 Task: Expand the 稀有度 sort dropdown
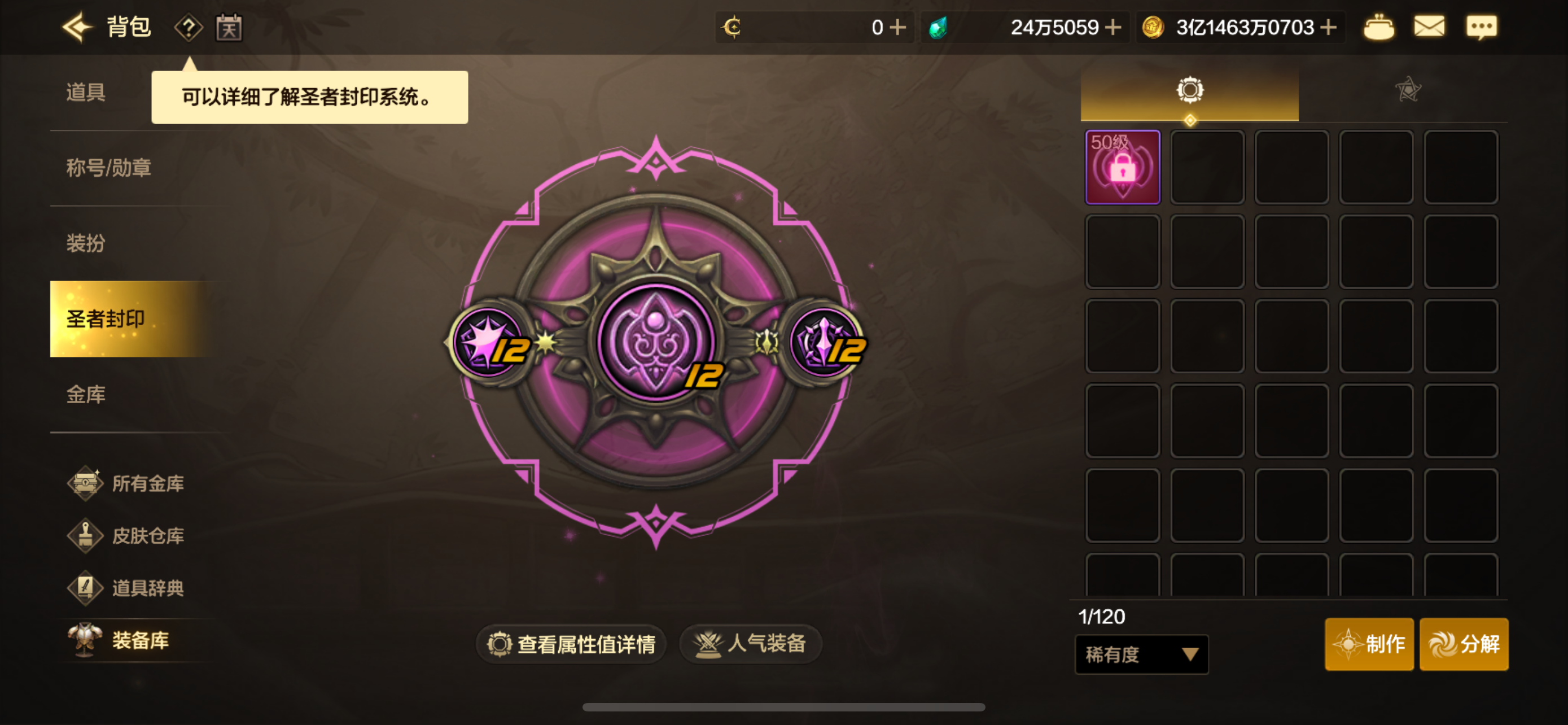point(1141,655)
